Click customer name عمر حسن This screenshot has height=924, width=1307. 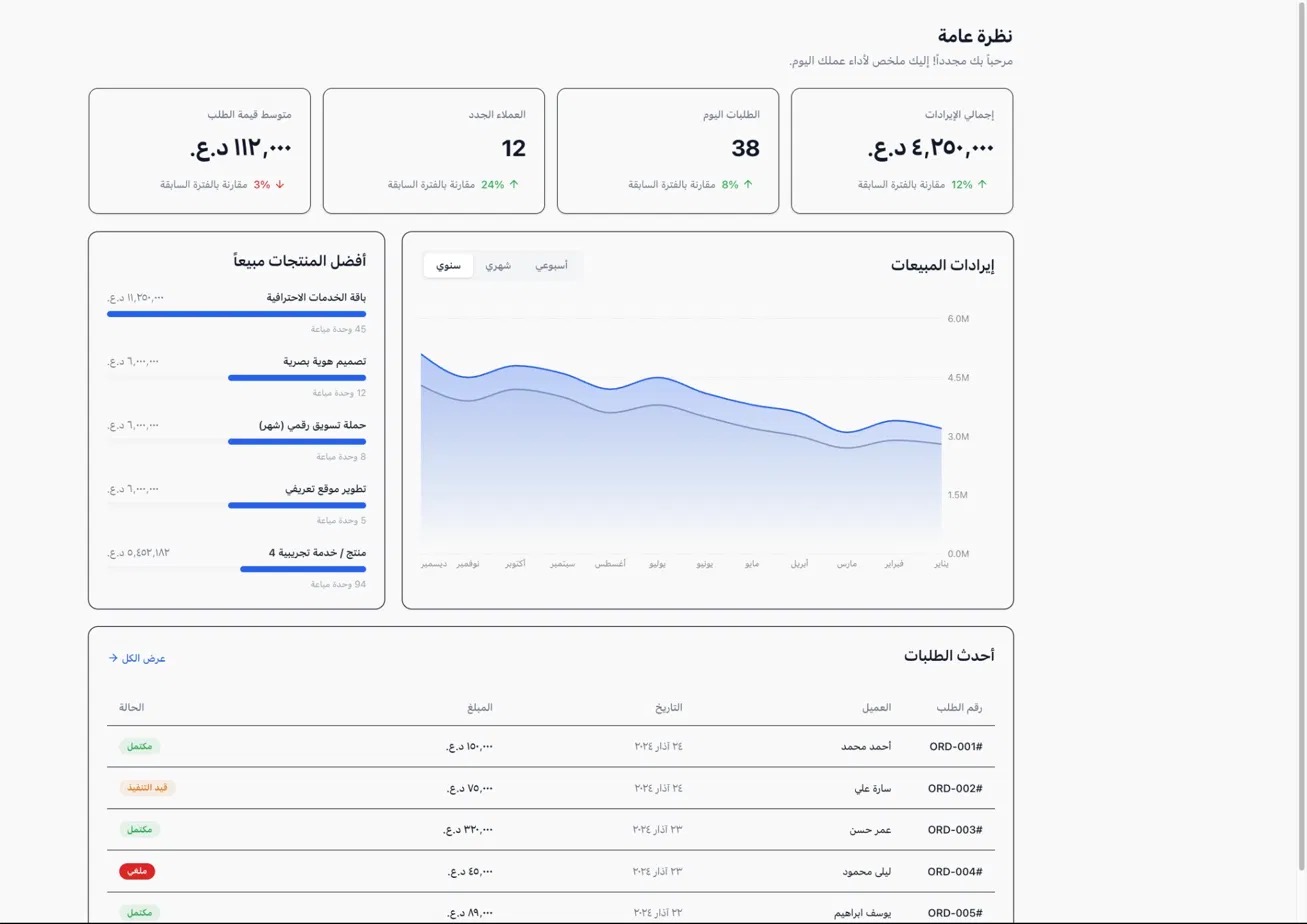[870, 830]
